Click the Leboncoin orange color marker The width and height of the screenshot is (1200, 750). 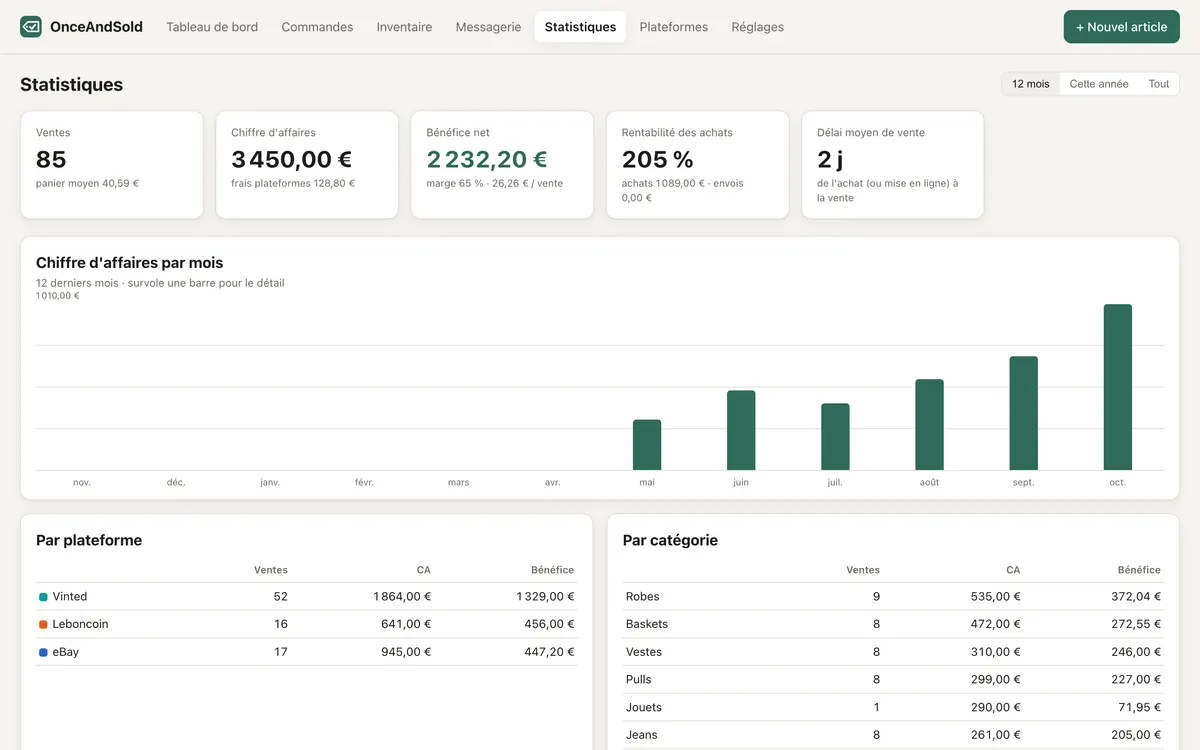pos(43,624)
